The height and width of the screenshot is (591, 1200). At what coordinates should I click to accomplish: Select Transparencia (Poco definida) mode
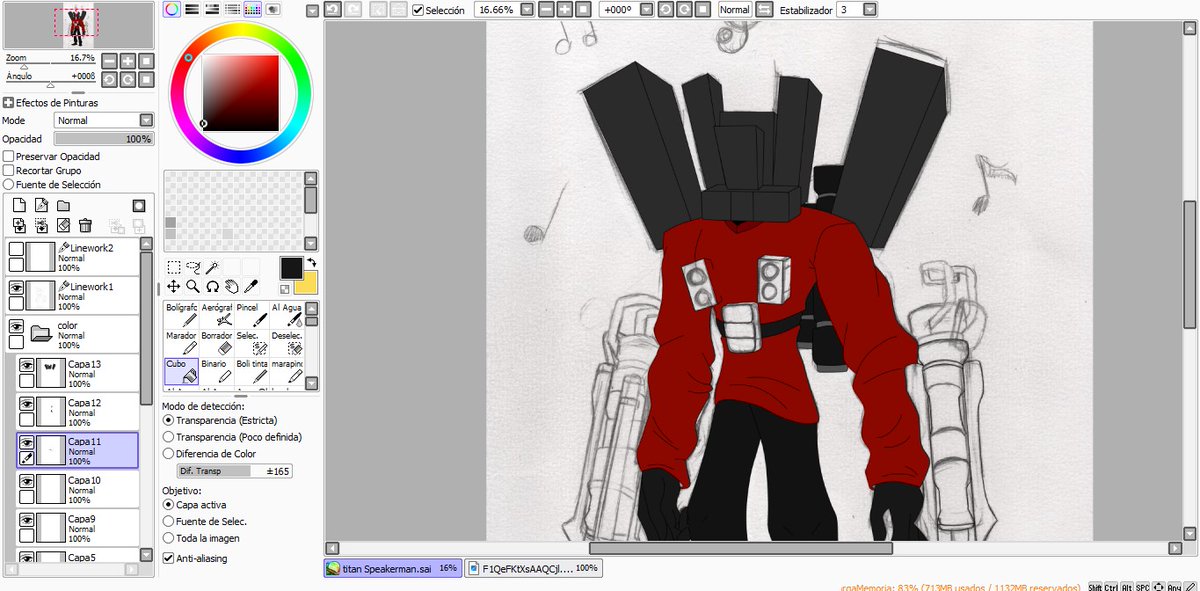tap(168, 437)
